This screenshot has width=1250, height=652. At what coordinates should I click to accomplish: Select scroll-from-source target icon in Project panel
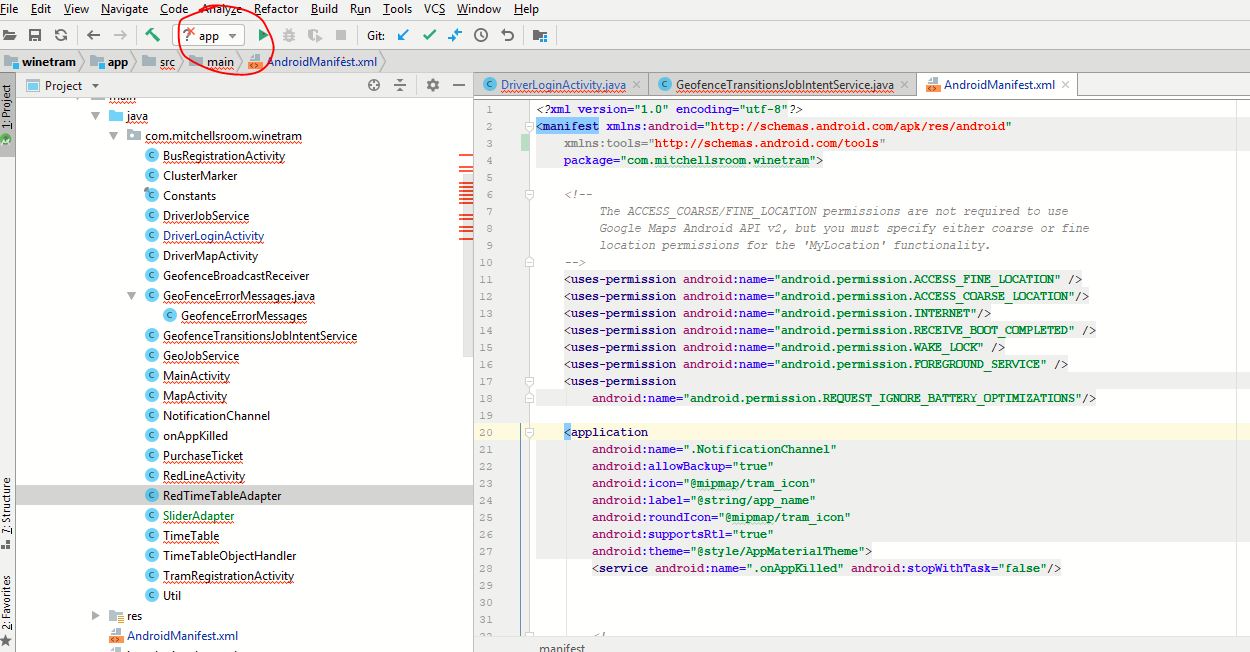click(374, 86)
